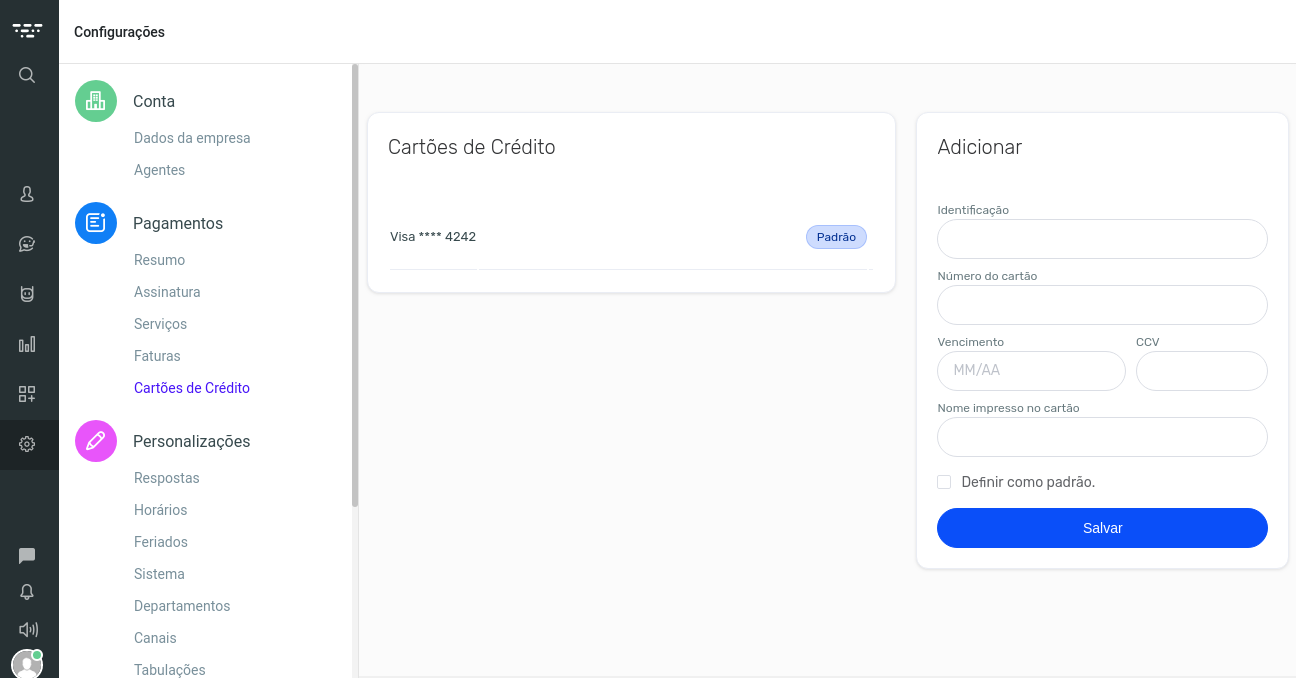Click the Personalizações section heading
This screenshot has width=1296, height=678.
coord(192,441)
